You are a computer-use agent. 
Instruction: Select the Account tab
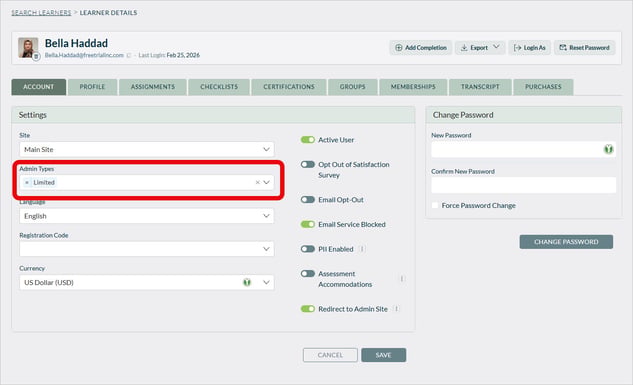[39, 87]
